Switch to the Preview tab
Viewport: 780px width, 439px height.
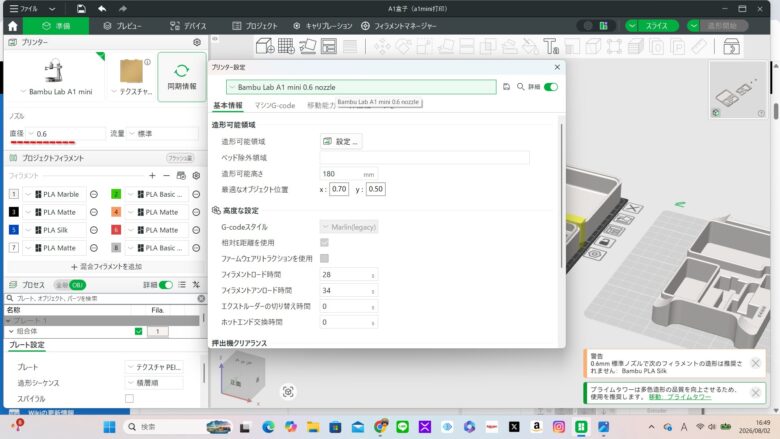coord(122,26)
